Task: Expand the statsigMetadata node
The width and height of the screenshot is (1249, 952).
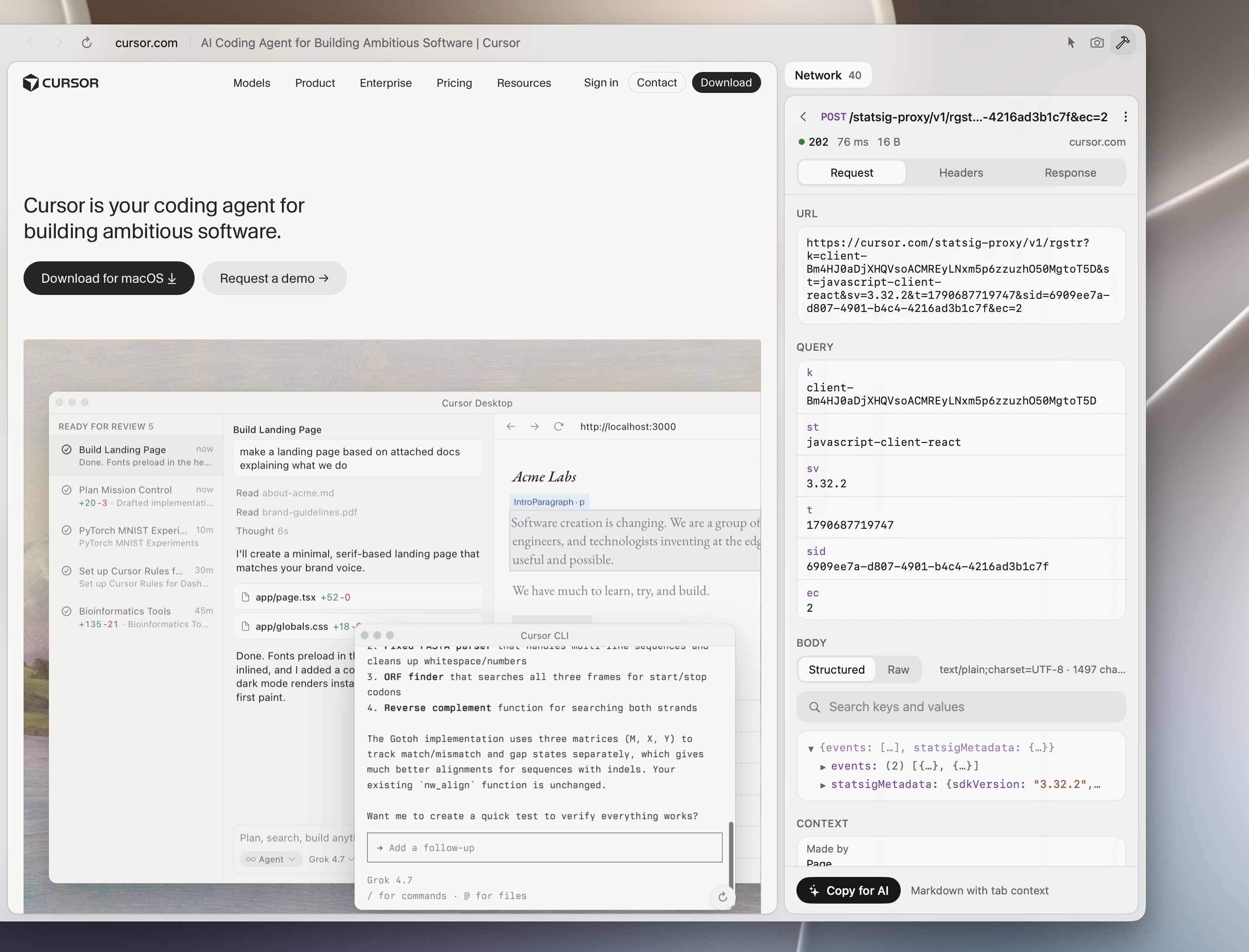Action: pos(823,785)
